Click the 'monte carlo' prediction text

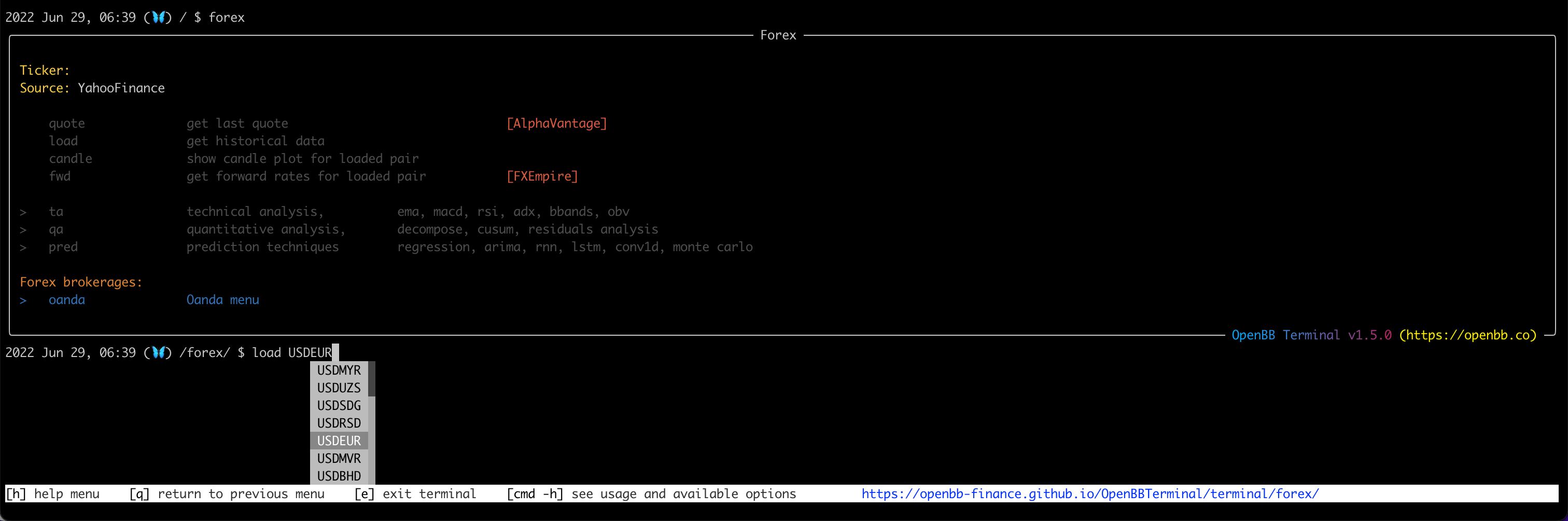click(x=713, y=247)
